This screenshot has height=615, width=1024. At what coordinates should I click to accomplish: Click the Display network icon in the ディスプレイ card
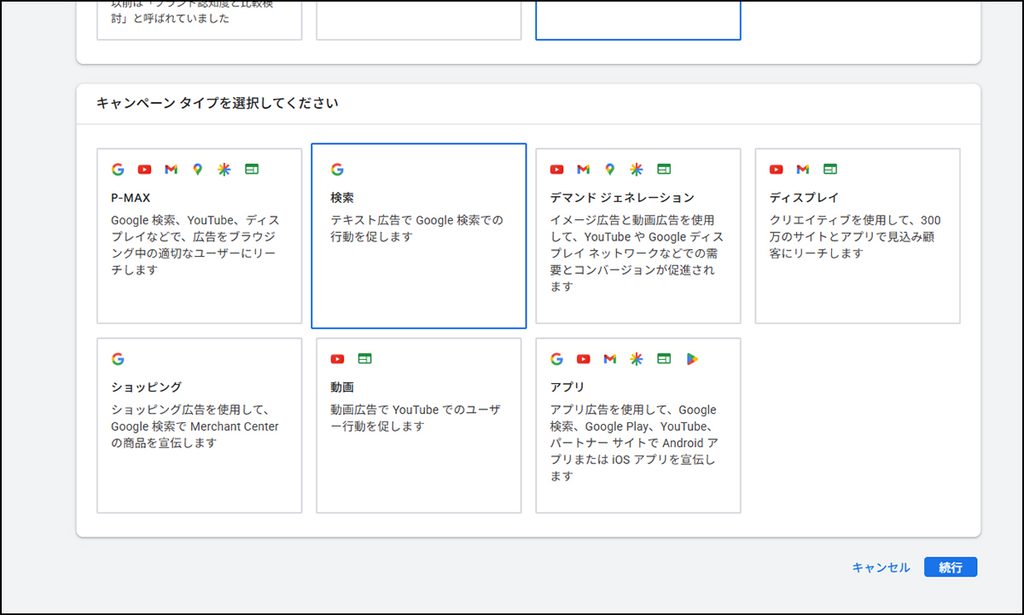click(x=830, y=169)
